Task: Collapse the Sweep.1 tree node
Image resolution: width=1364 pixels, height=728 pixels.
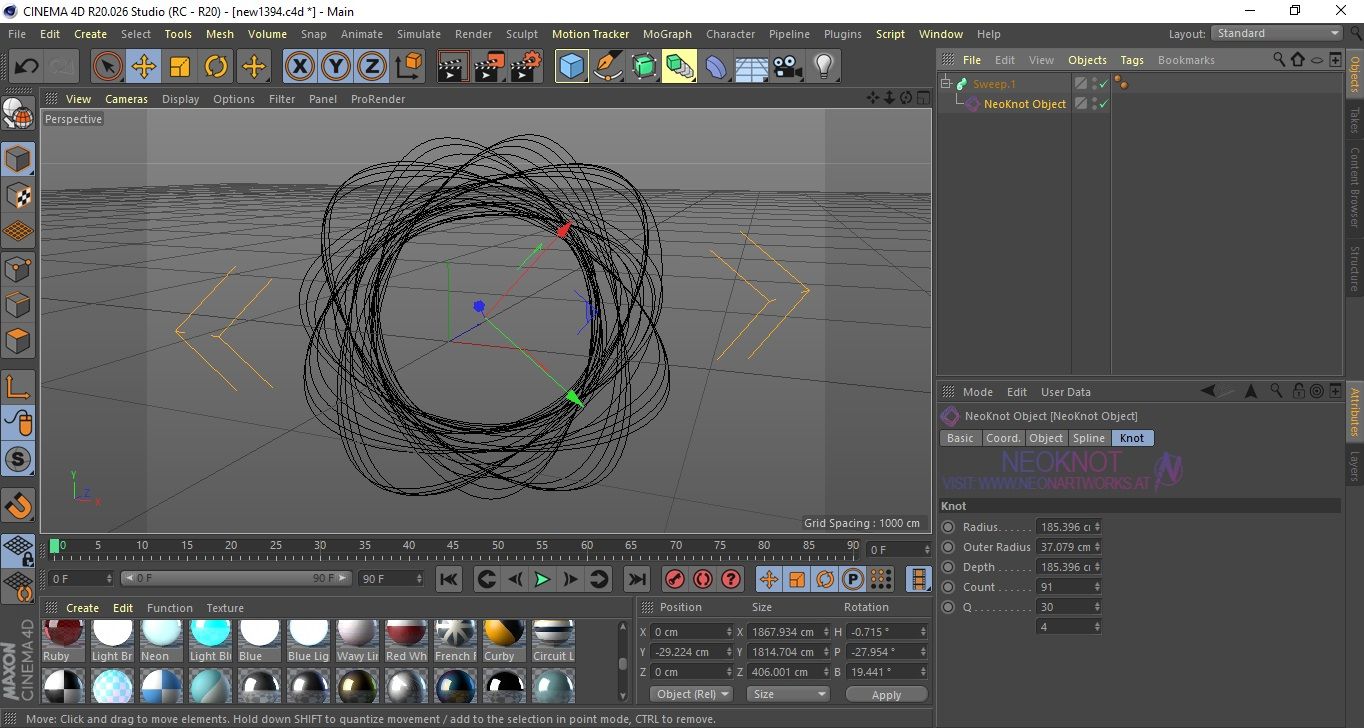Action: (x=946, y=84)
